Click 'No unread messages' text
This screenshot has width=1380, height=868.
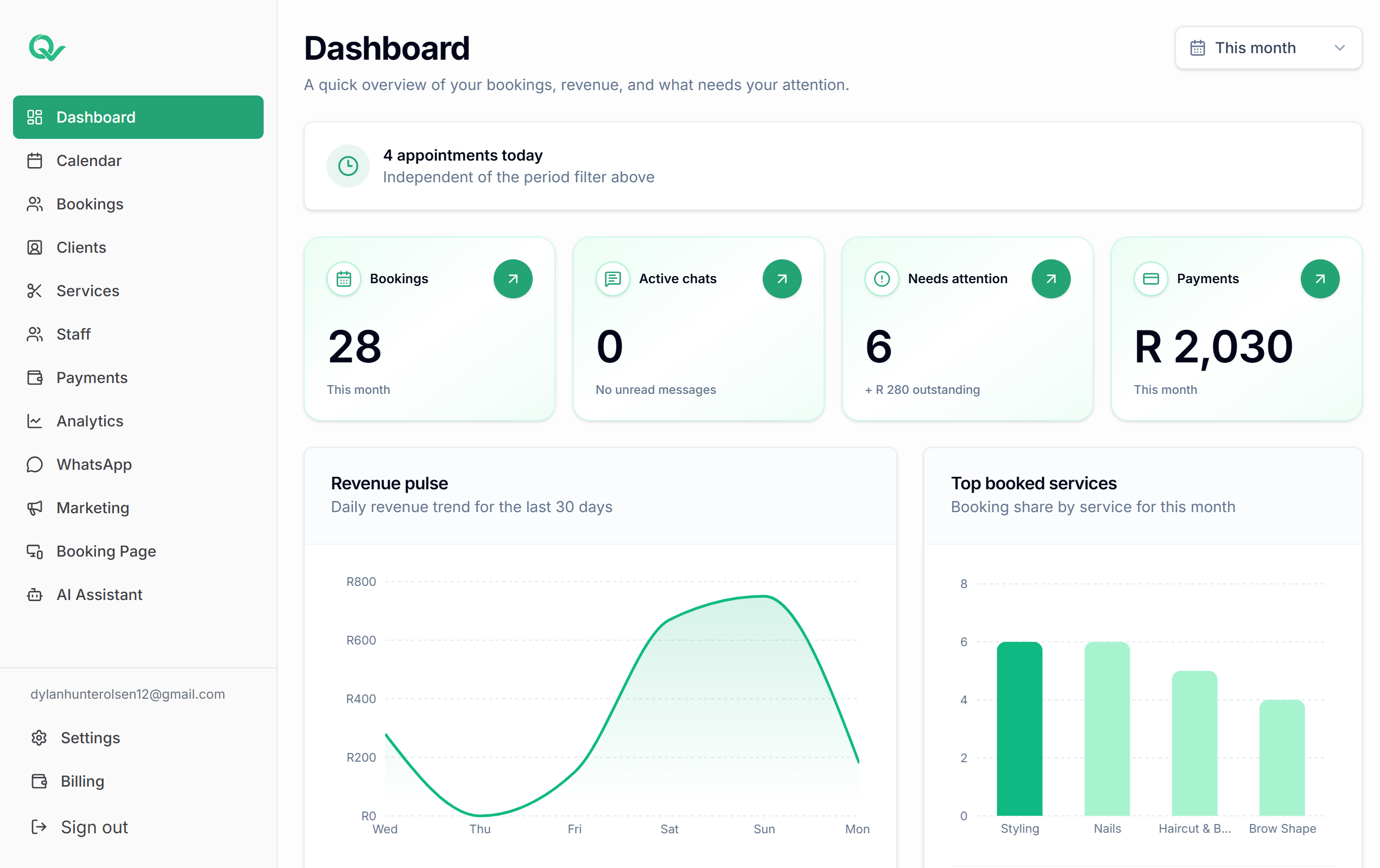pos(656,390)
